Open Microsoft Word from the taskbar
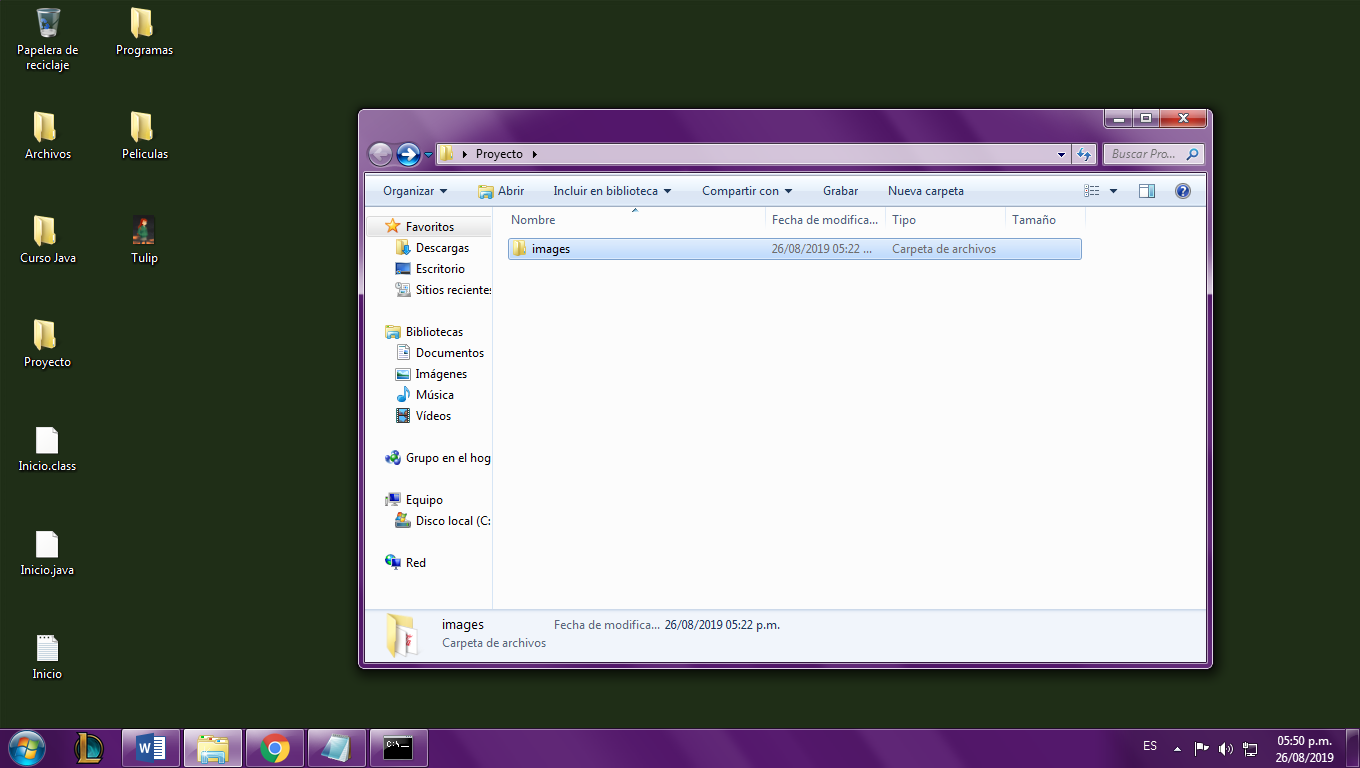 151,748
